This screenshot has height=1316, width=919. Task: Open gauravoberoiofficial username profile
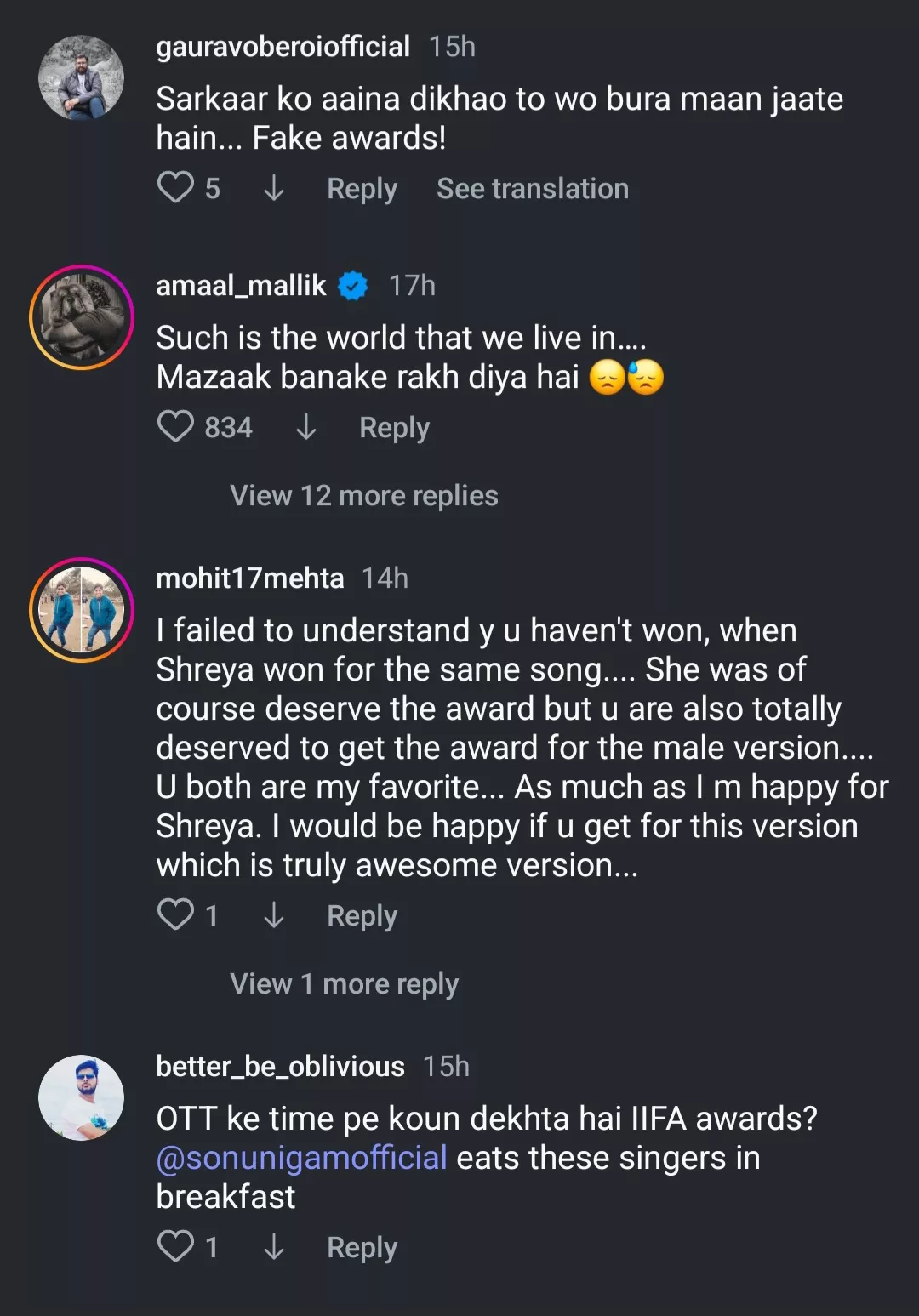tap(283, 47)
